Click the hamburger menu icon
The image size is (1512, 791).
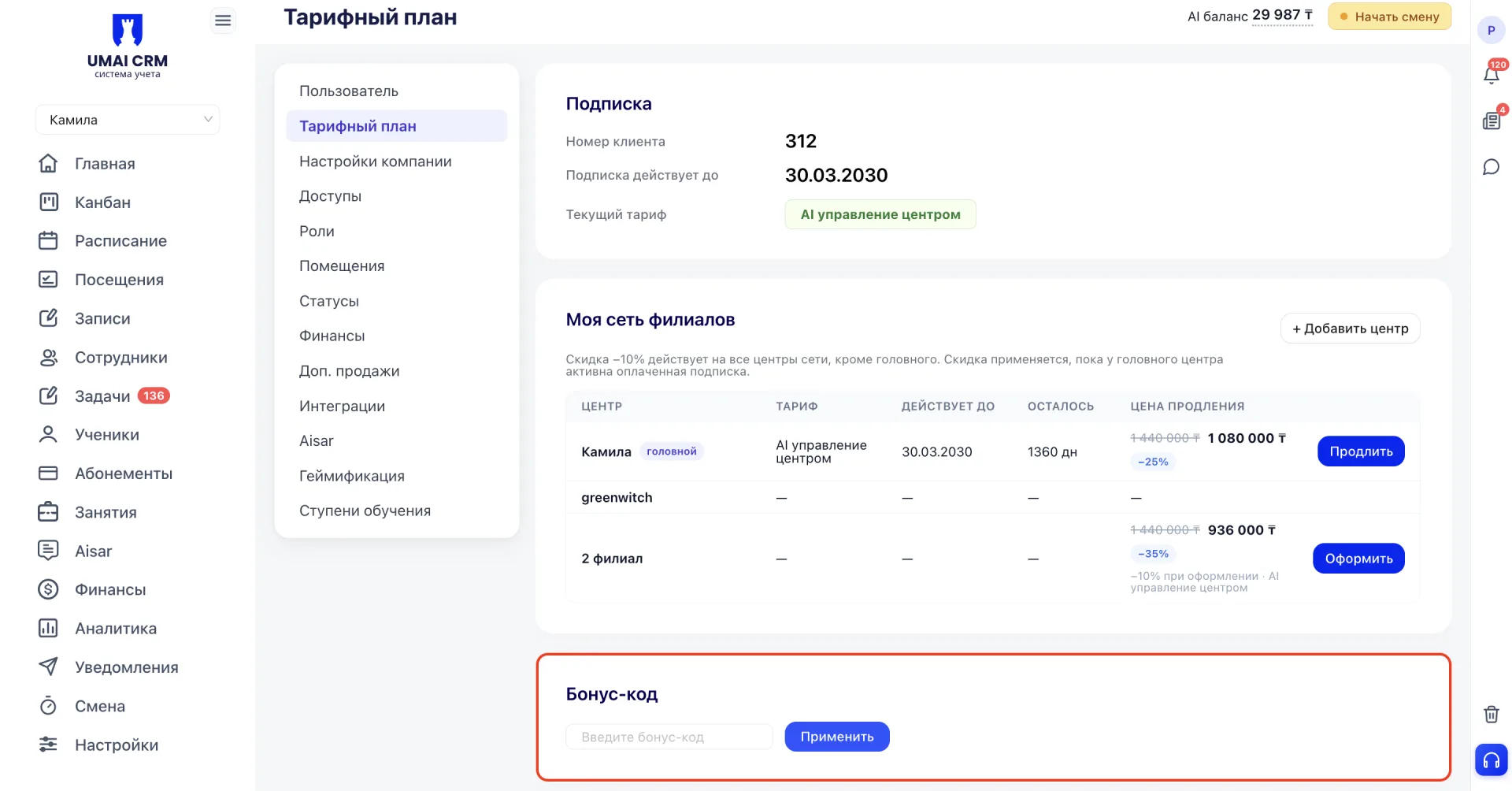(223, 20)
